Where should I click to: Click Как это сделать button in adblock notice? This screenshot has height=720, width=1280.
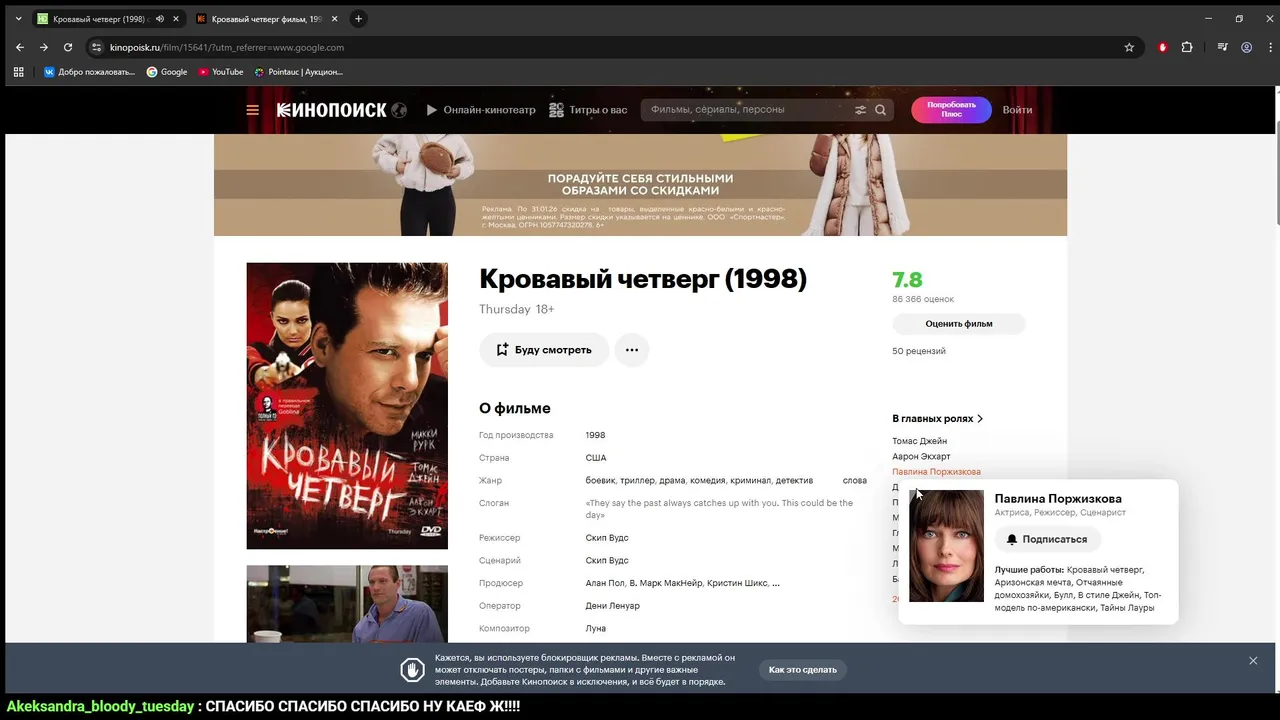coord(802,670)
